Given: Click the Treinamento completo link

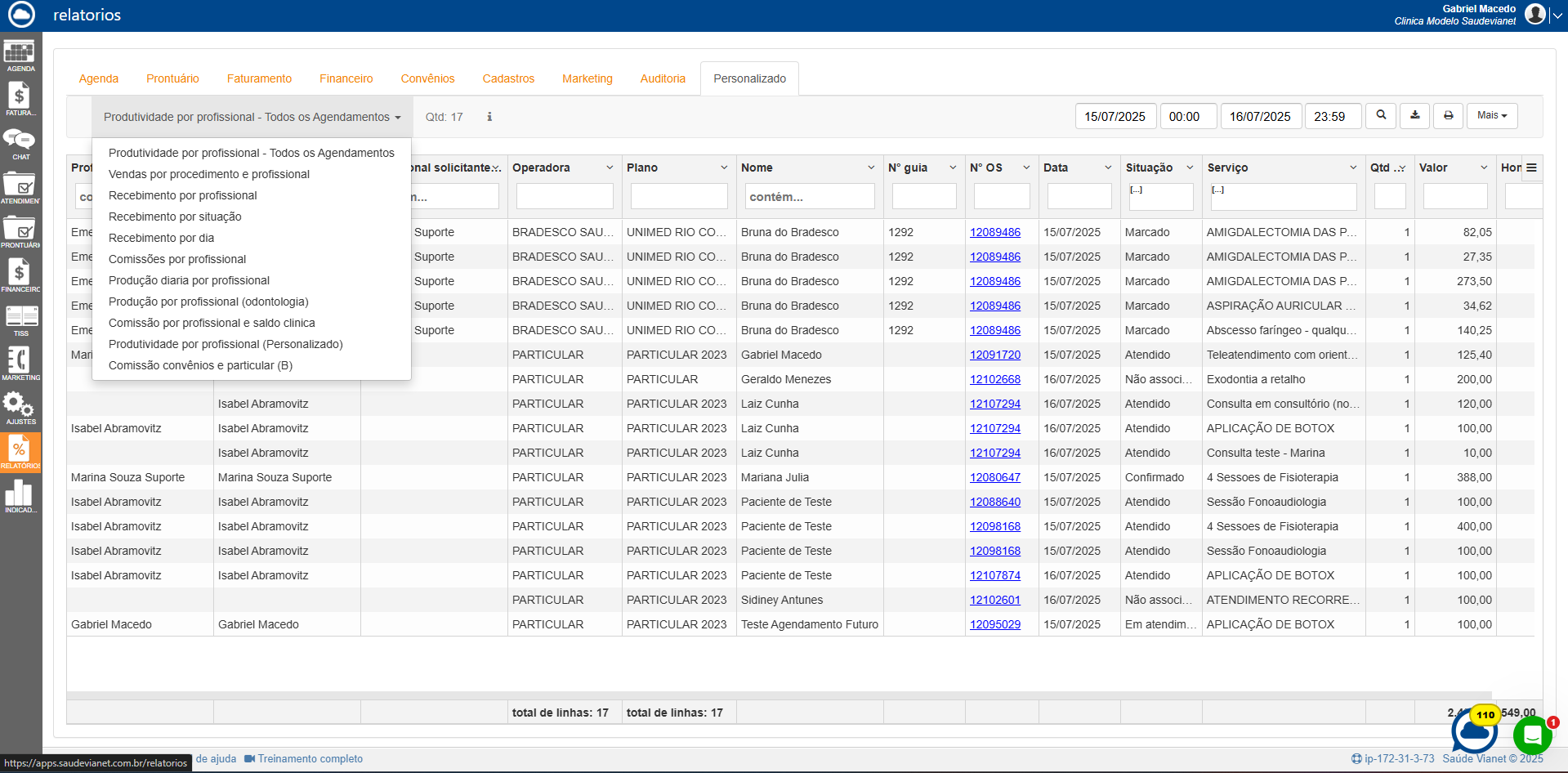Looking at the screenshot, I should pos(310,759).
